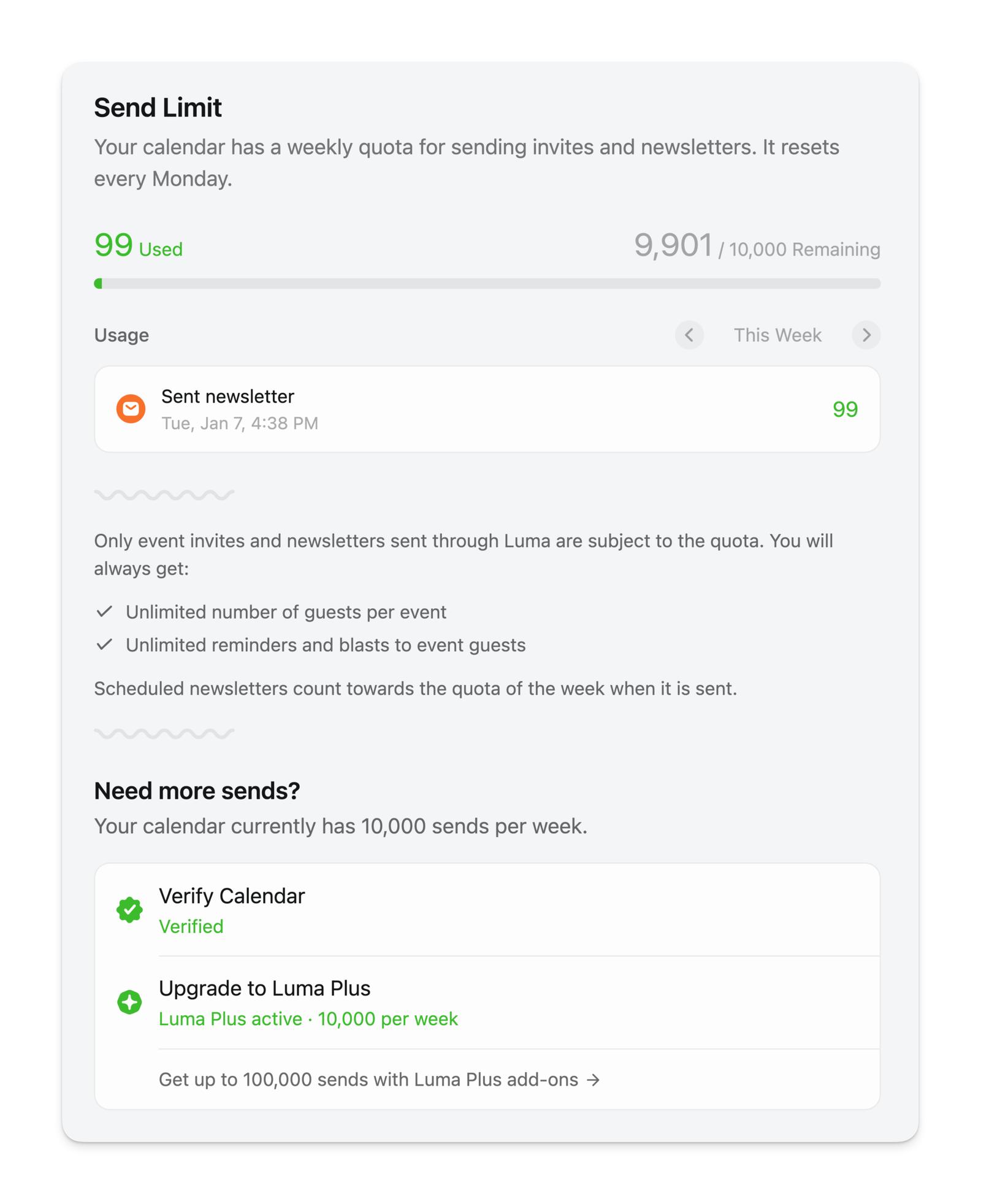Click the green 99 Used counter

tap(139, 246)
